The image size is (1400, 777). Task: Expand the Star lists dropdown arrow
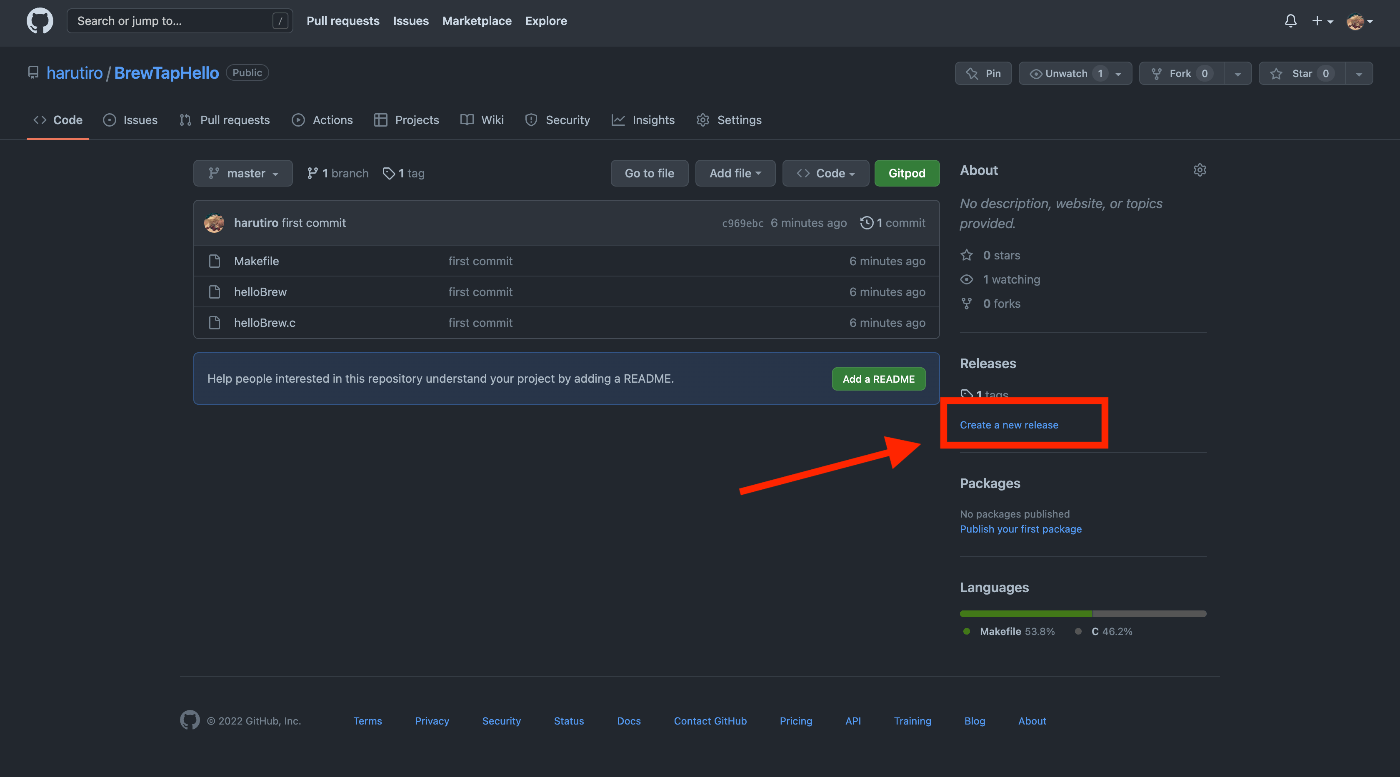click(x=1359, y=74)
